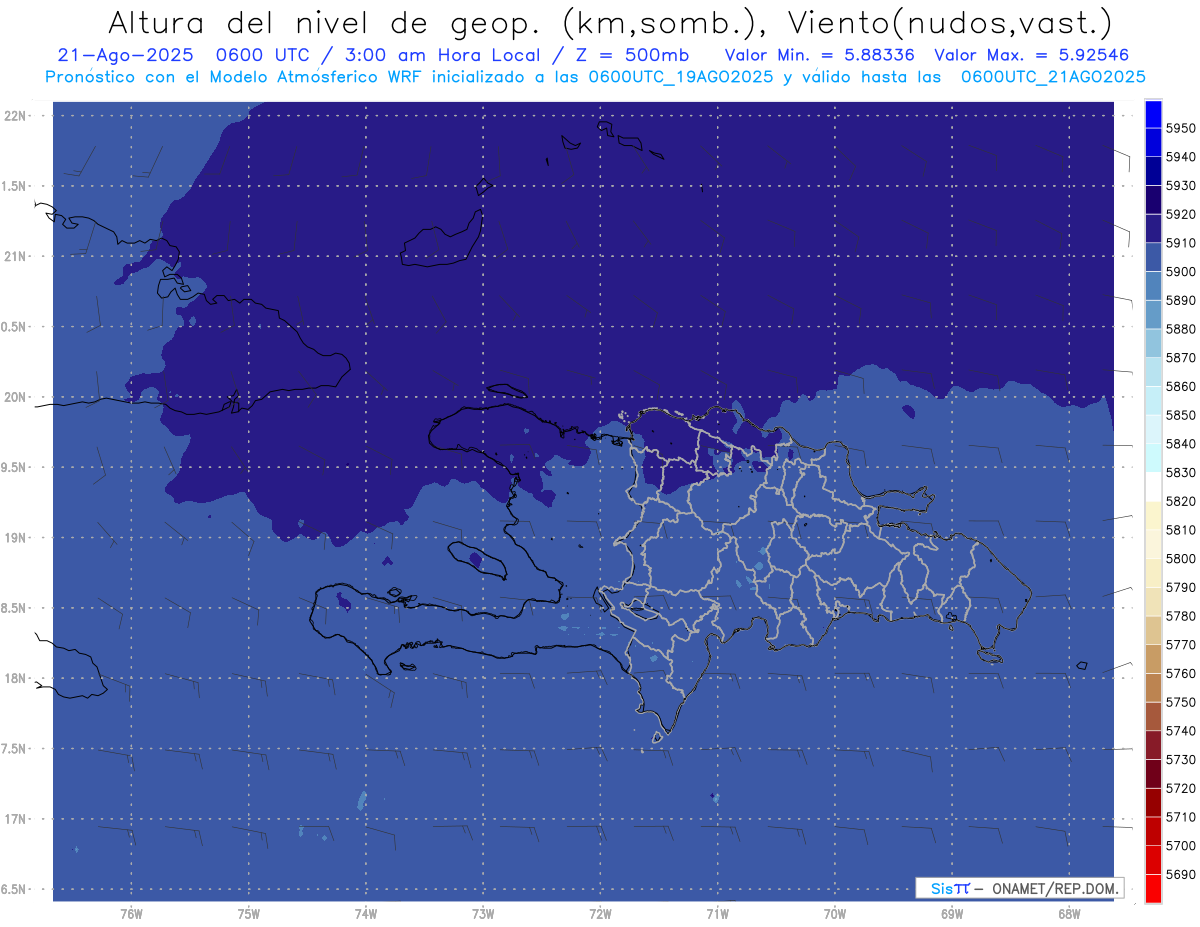
Task: Click the 5720 colorbar value
Action: 1180,788
